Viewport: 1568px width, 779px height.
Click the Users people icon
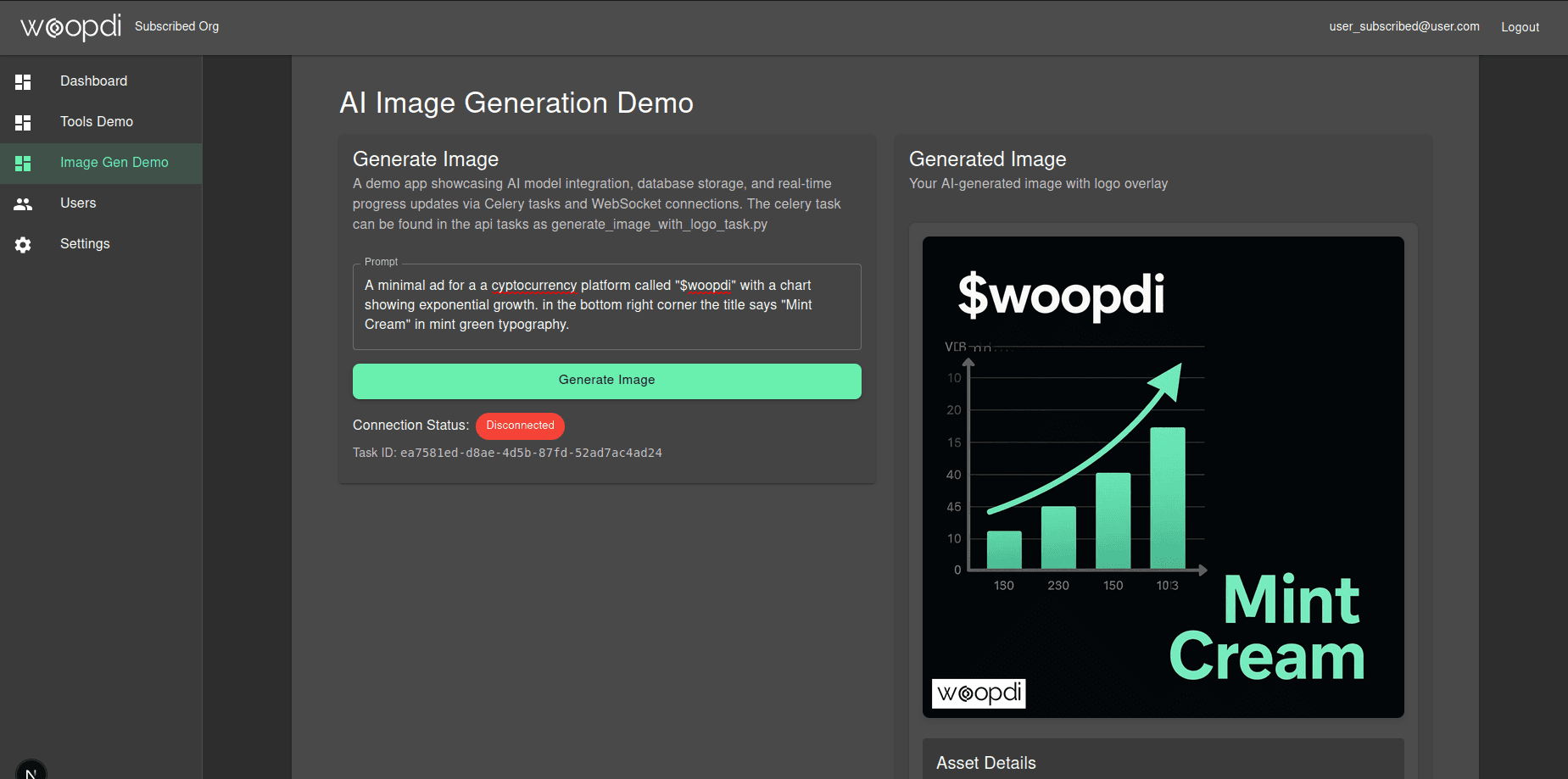pos(23,203)
